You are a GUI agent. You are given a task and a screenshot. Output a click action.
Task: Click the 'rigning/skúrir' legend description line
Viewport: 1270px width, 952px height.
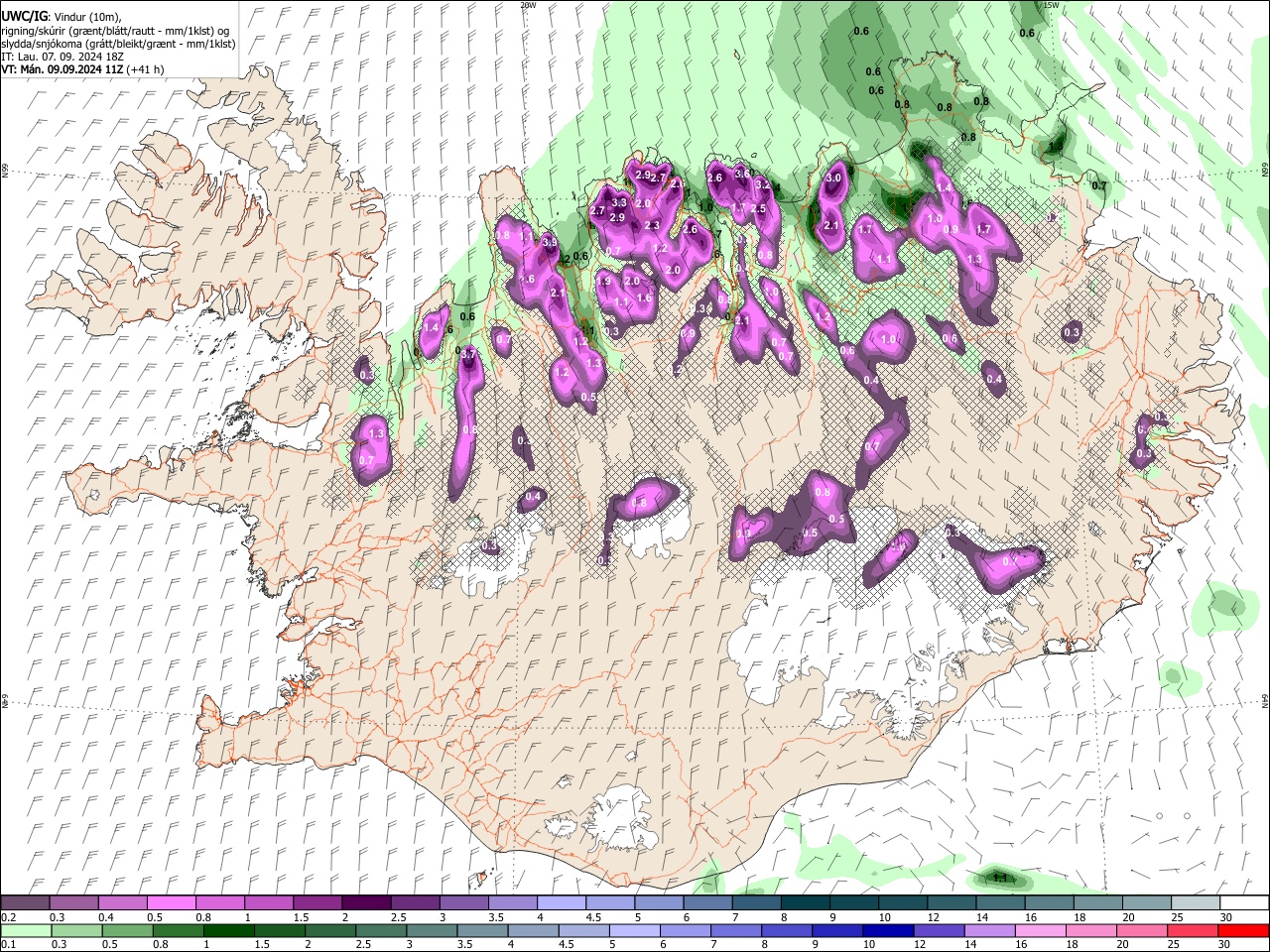click(x=117, y=31)
